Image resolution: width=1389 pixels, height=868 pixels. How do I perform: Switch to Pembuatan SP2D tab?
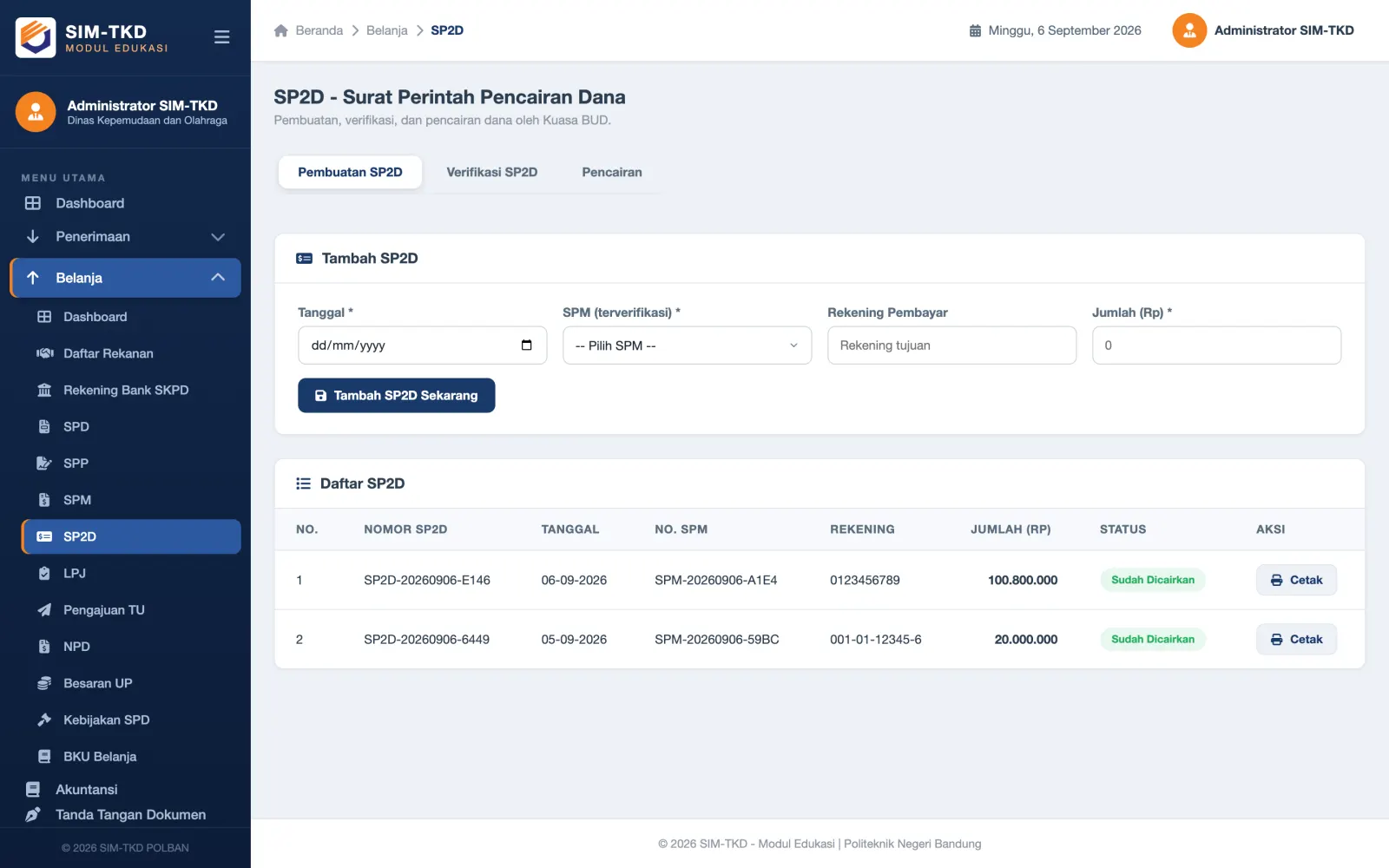pyautogui.click(x=350, y=172)
